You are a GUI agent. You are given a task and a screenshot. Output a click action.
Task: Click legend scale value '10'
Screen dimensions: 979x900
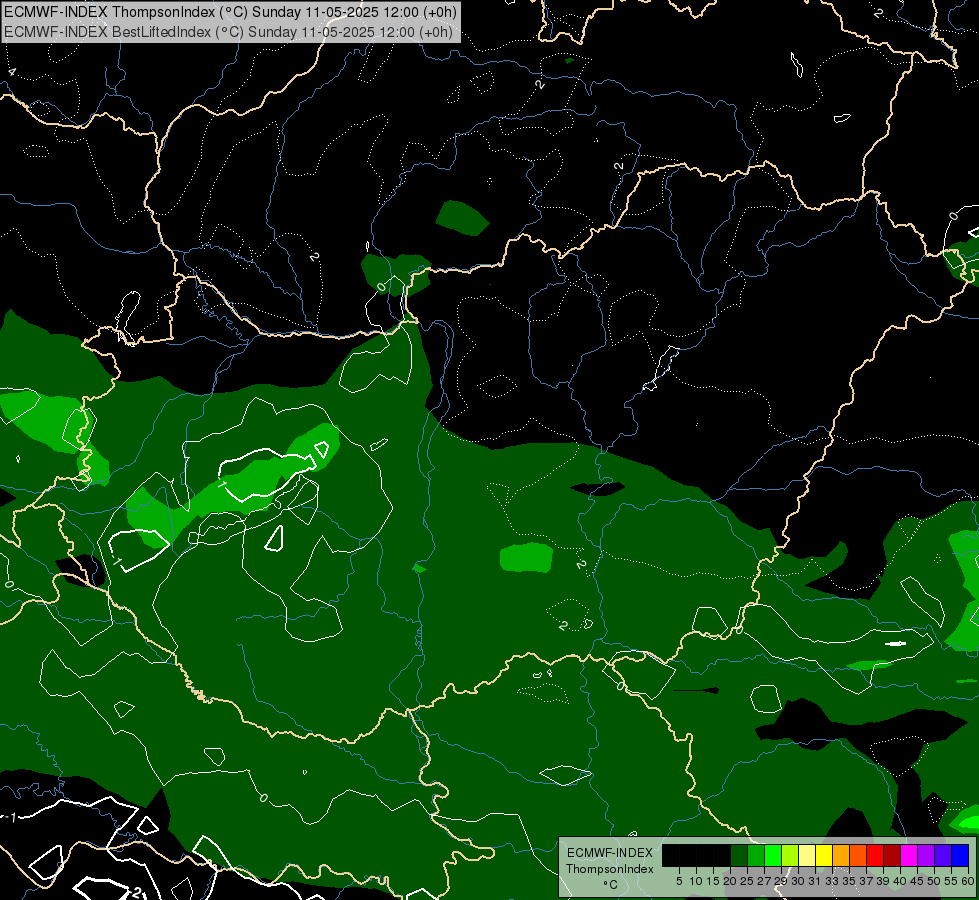pyautogui.click(x=696, y=881)
